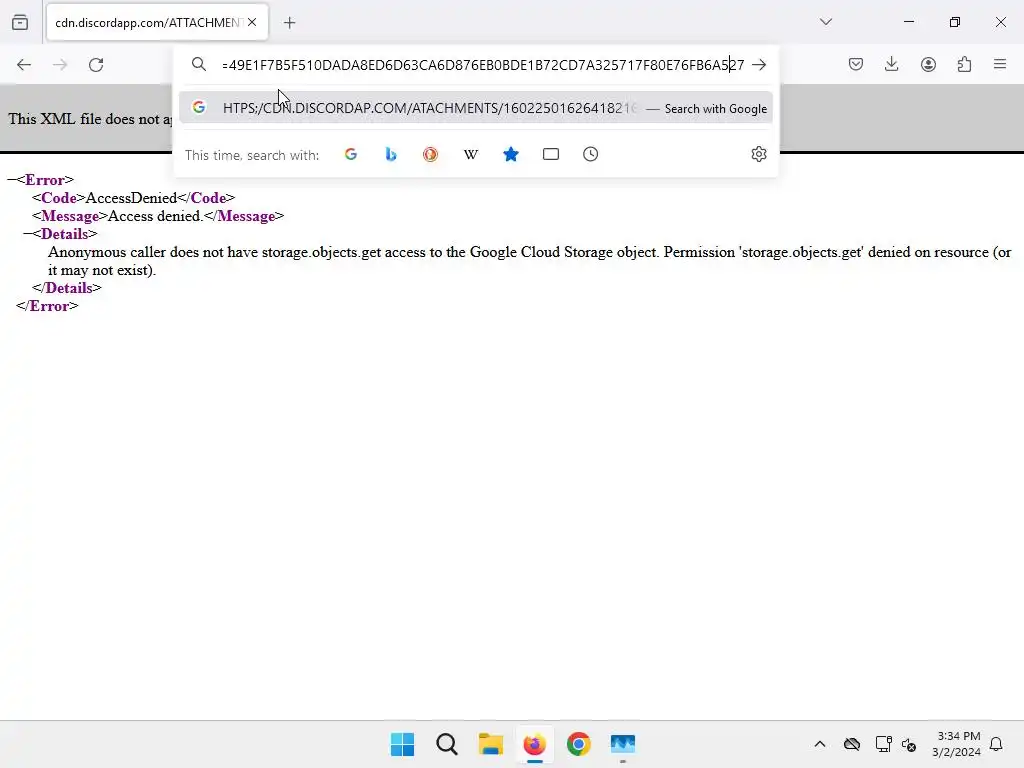
Task: Click the 'Access denied.' message text
Action: tap(155, 216)
